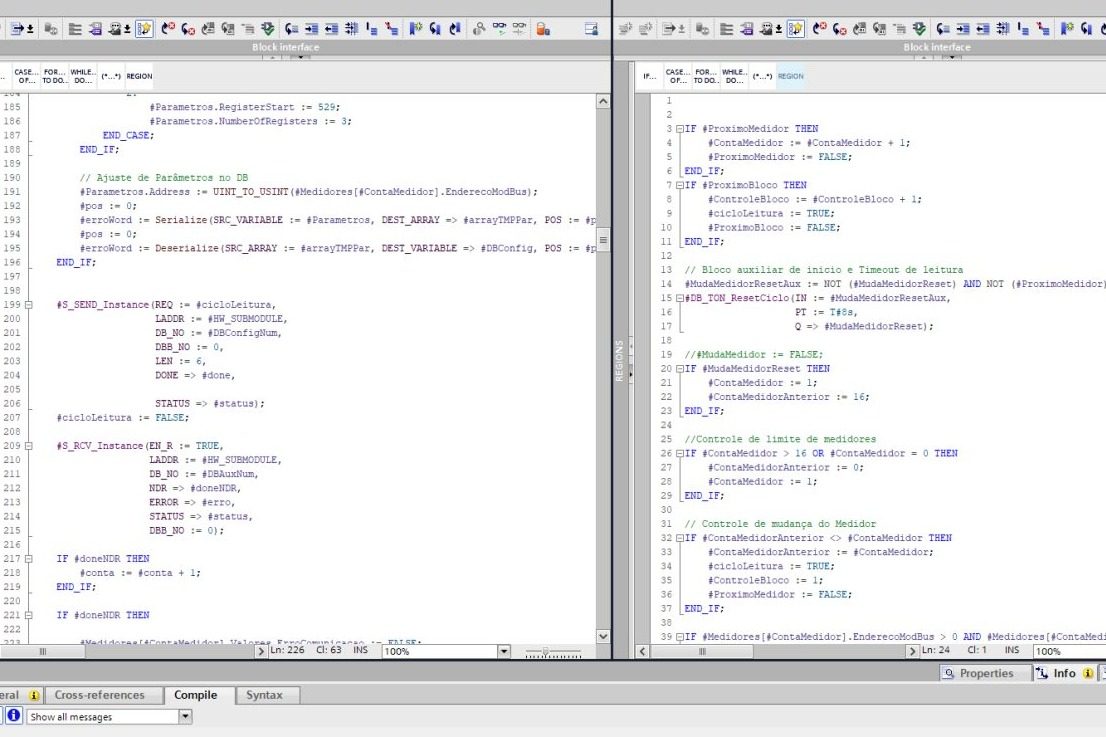Click the left editor vertical scrollbar thumb
The width and height of the screenshot is (1106, 737).
[603, 240]
